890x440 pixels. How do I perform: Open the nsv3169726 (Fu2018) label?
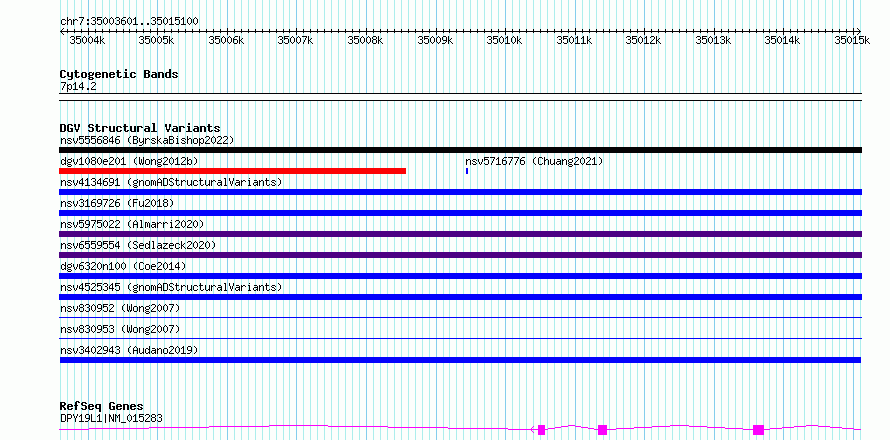(x=117, y=203)
